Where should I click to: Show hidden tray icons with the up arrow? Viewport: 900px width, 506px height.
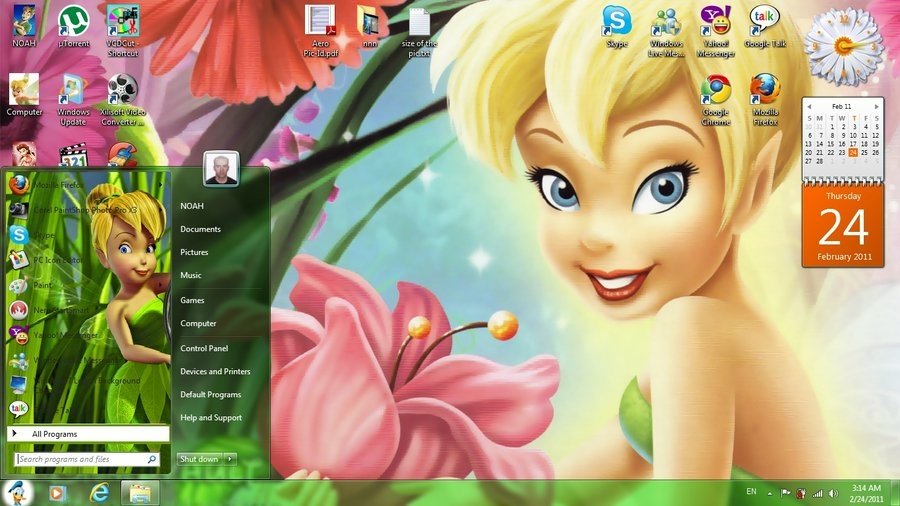tap(770, 493)
